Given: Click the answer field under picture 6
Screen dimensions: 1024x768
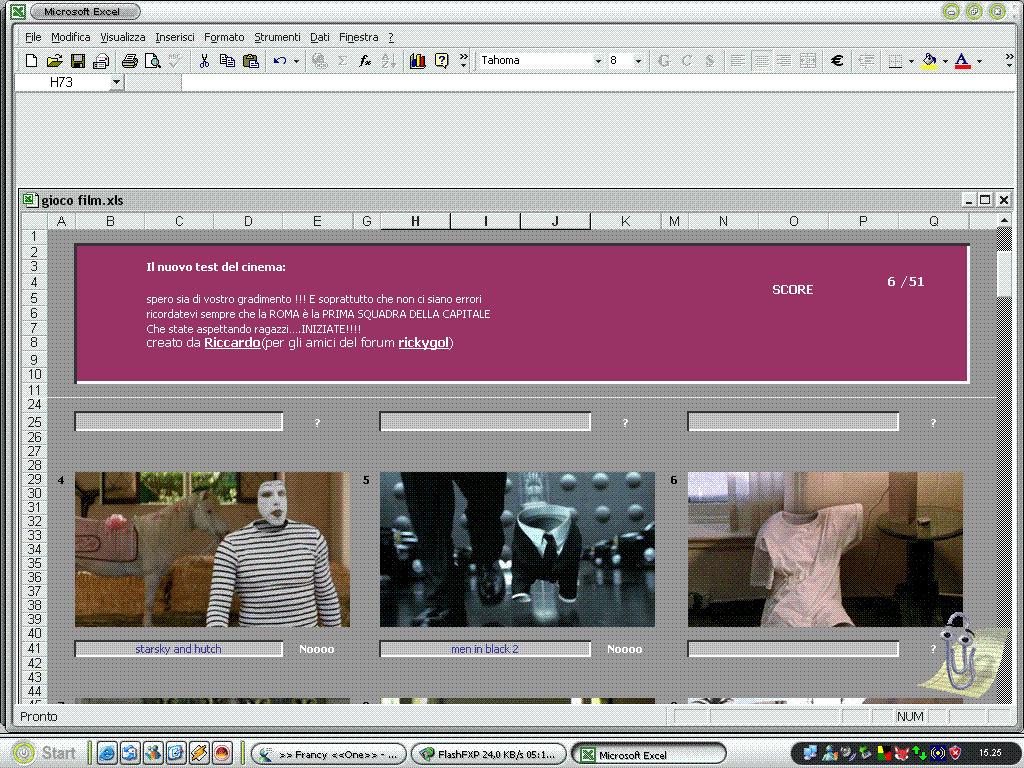Looking at the screenshot, I should click(793, 649).
